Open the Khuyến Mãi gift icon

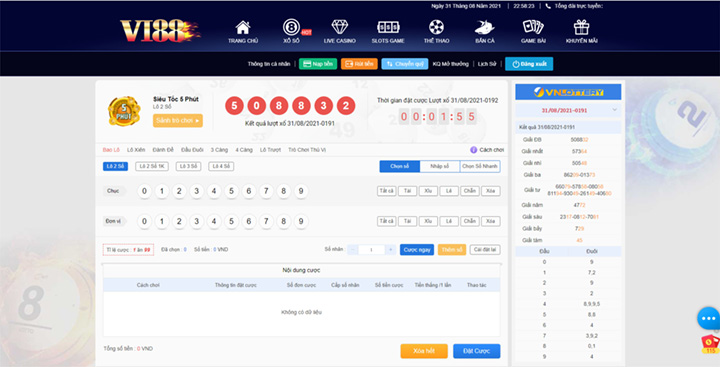(x=581, y=28)
